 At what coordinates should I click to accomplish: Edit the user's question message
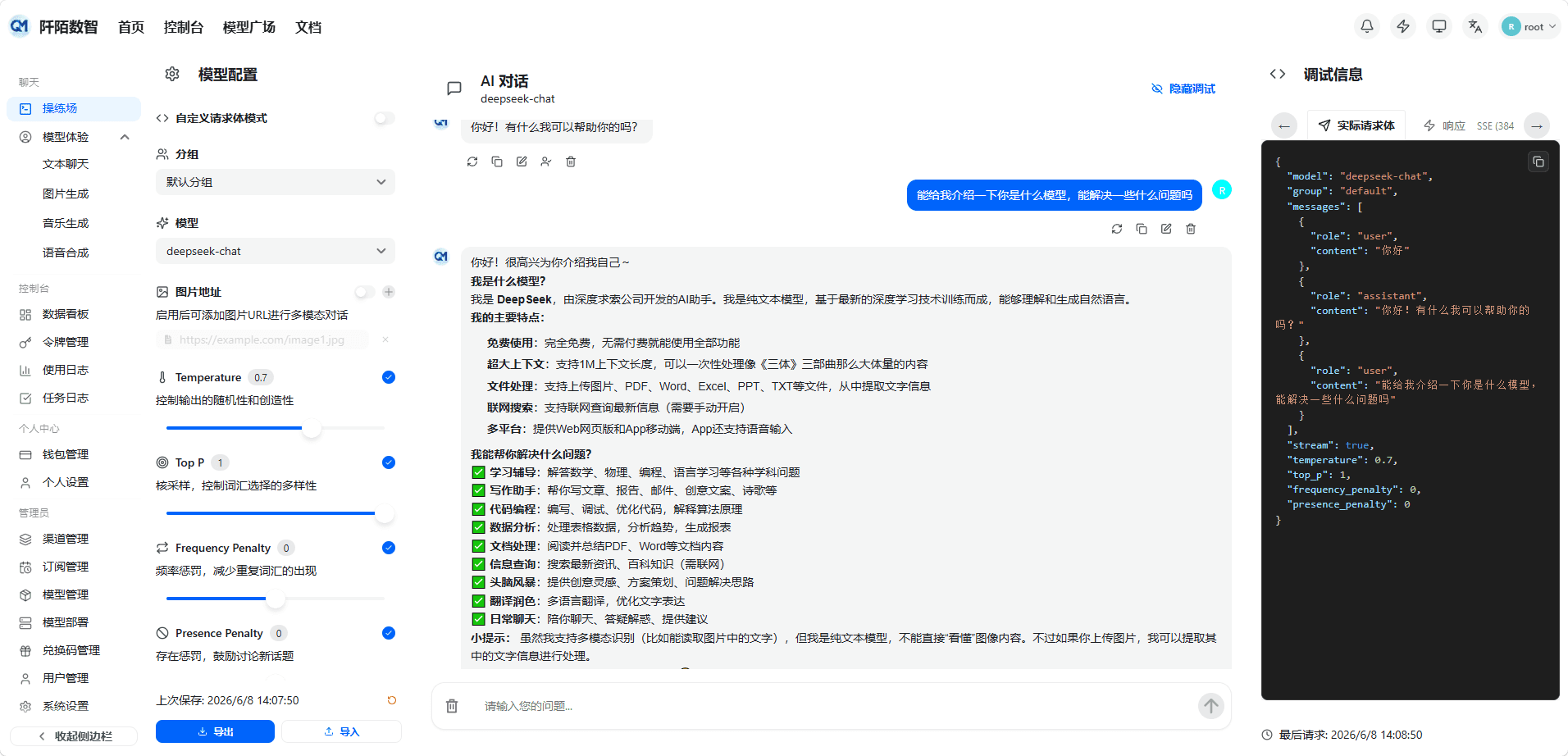point(1166,229)
